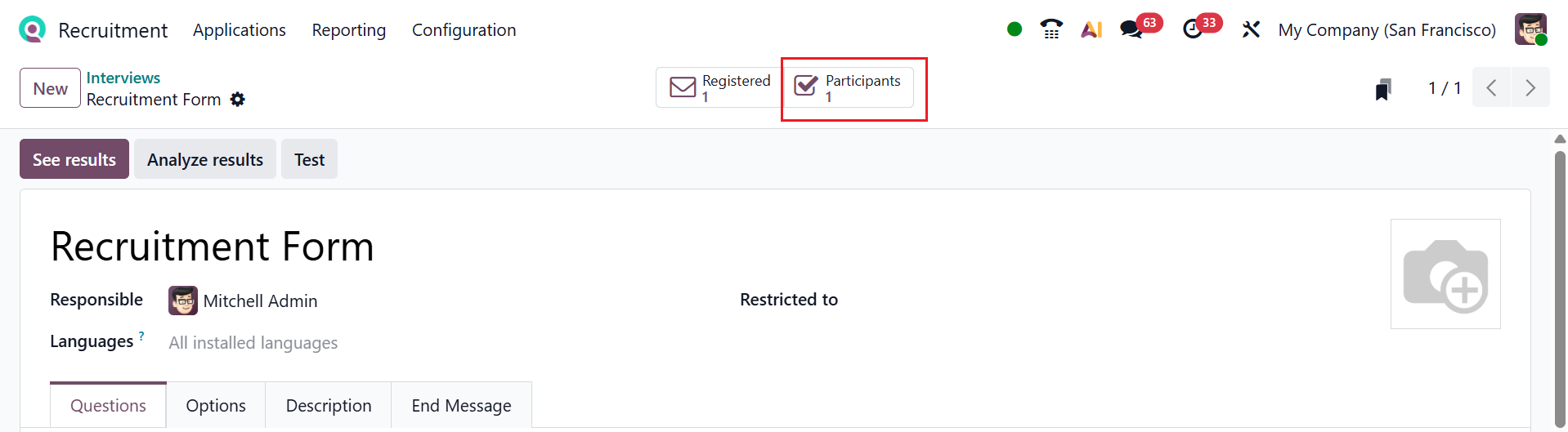The image size is (1568, 432).
Task: Open the user avatar menu
Action: tap(1530, 29)
